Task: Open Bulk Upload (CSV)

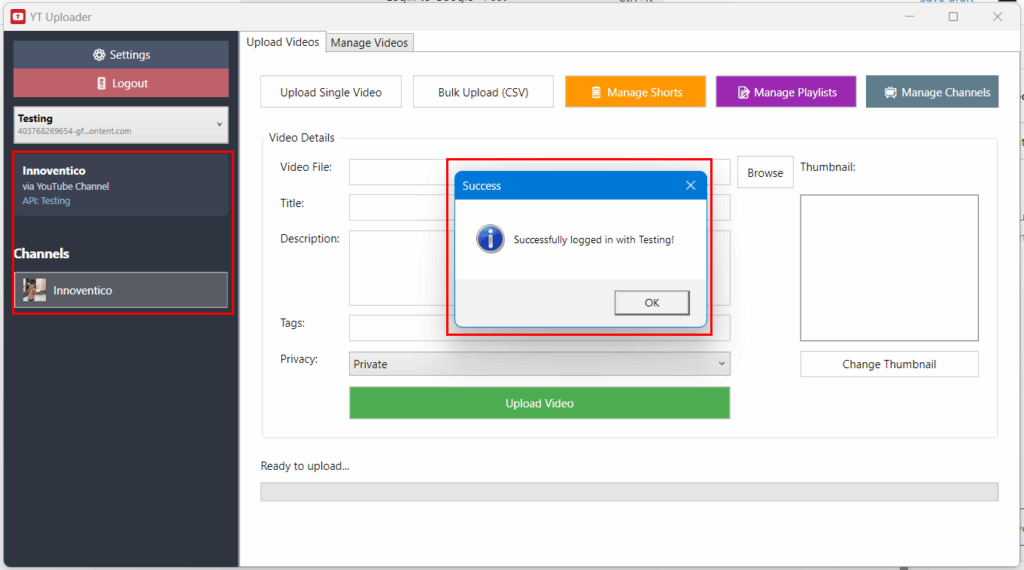Action: click(483, 92)
